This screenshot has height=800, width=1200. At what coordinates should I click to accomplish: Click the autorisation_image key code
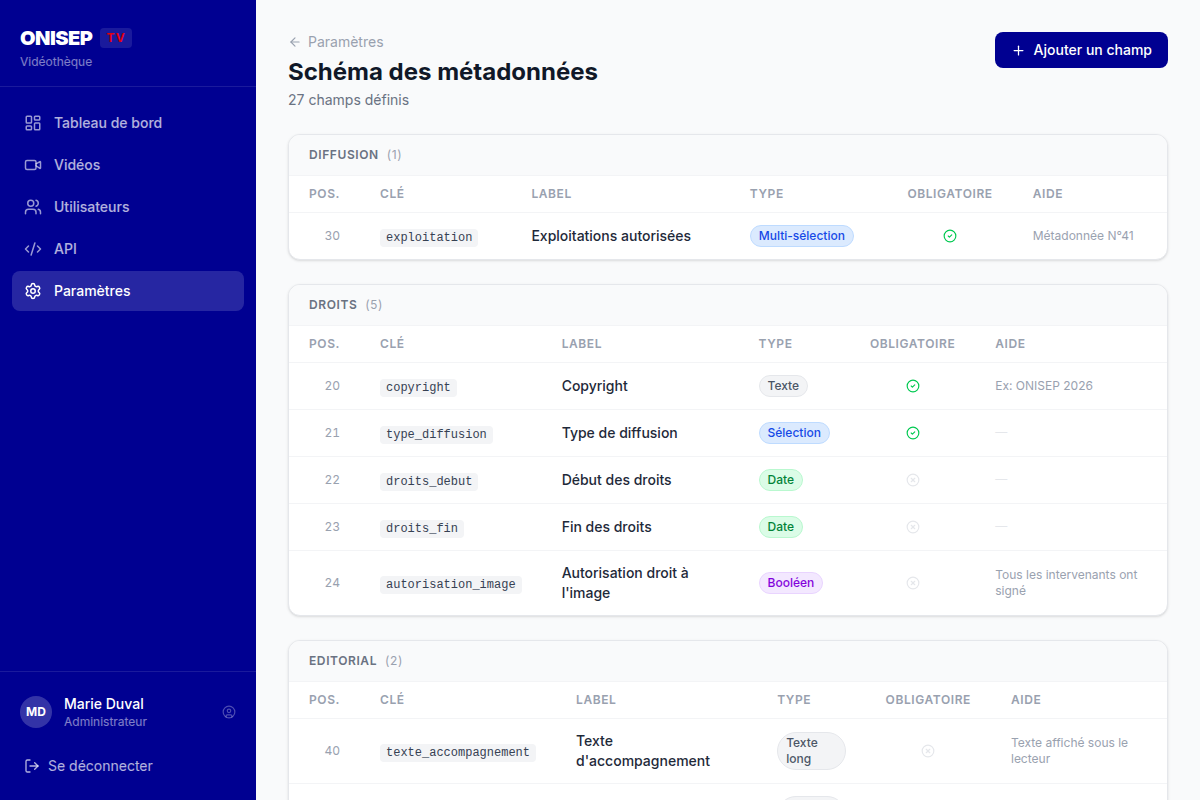pyautogui.click(x=451, y=584)
